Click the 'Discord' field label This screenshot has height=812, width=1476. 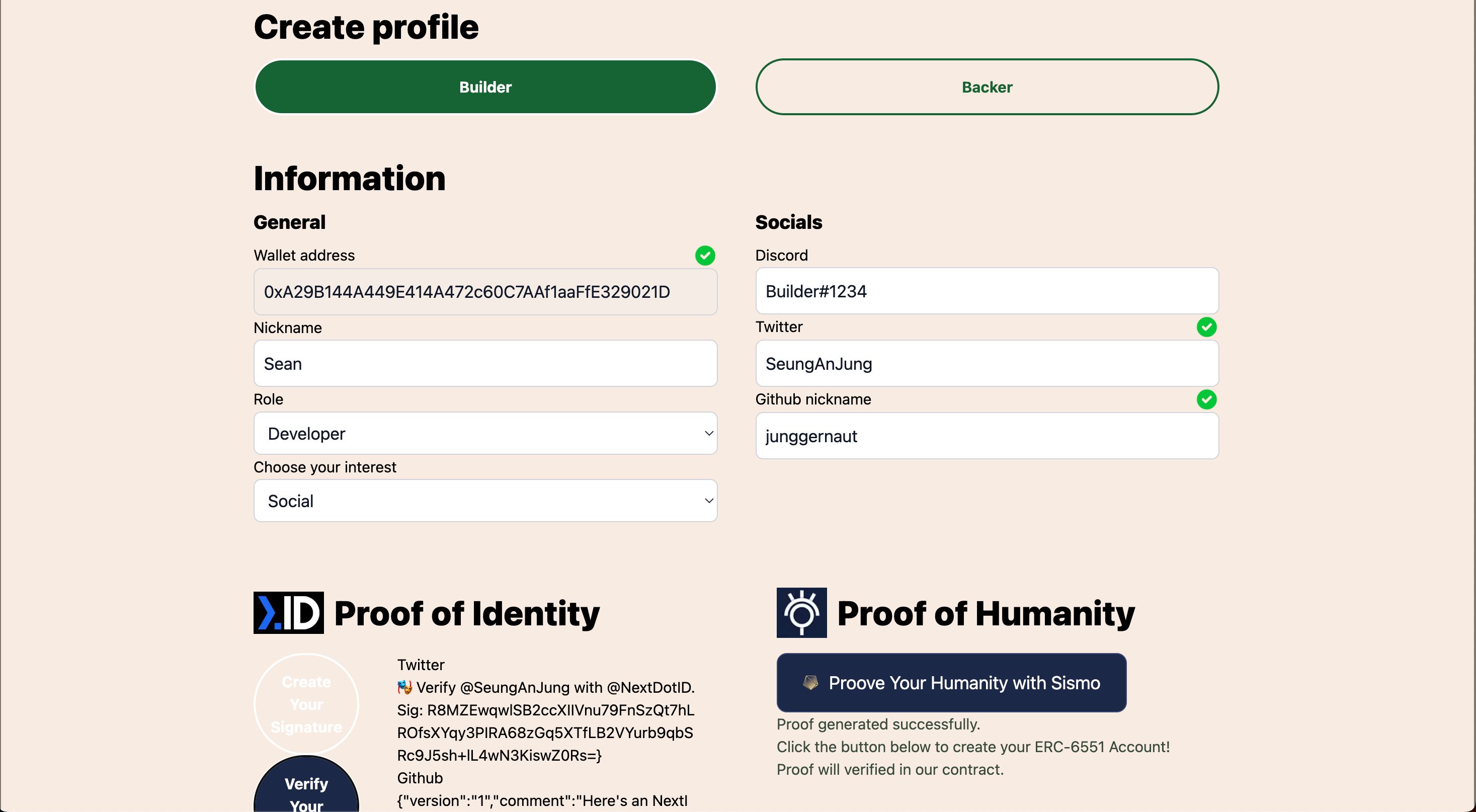click(x=782, y=256)
